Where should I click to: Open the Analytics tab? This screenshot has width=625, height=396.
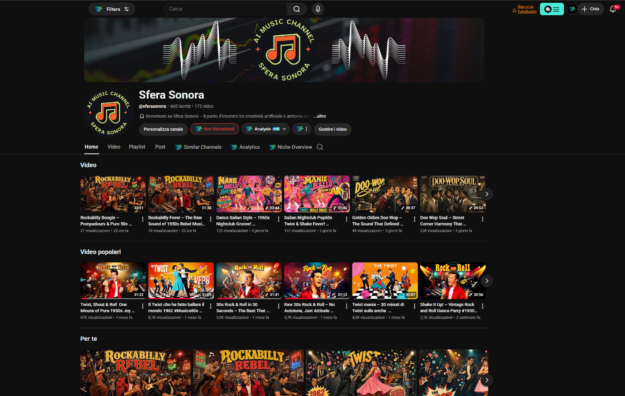click(x=246, y=147)
